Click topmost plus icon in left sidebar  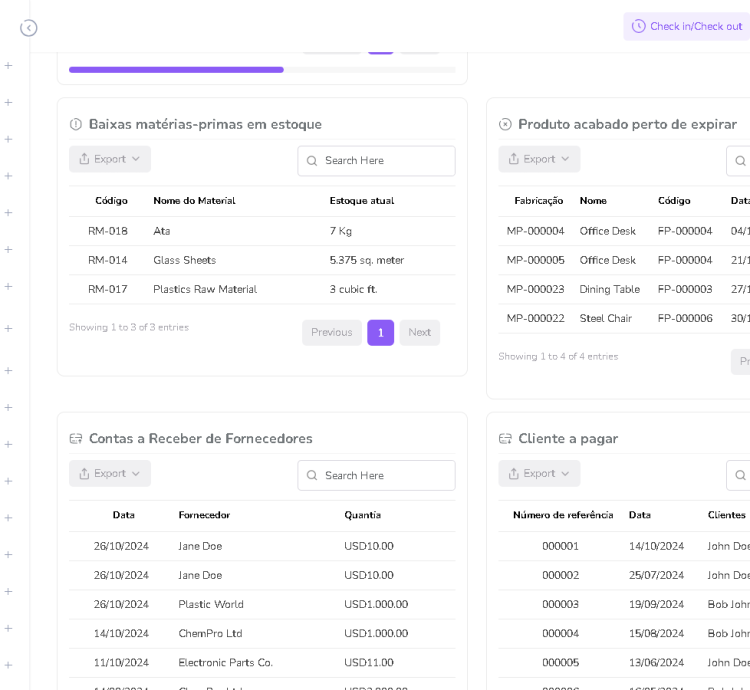pos(8,66)
